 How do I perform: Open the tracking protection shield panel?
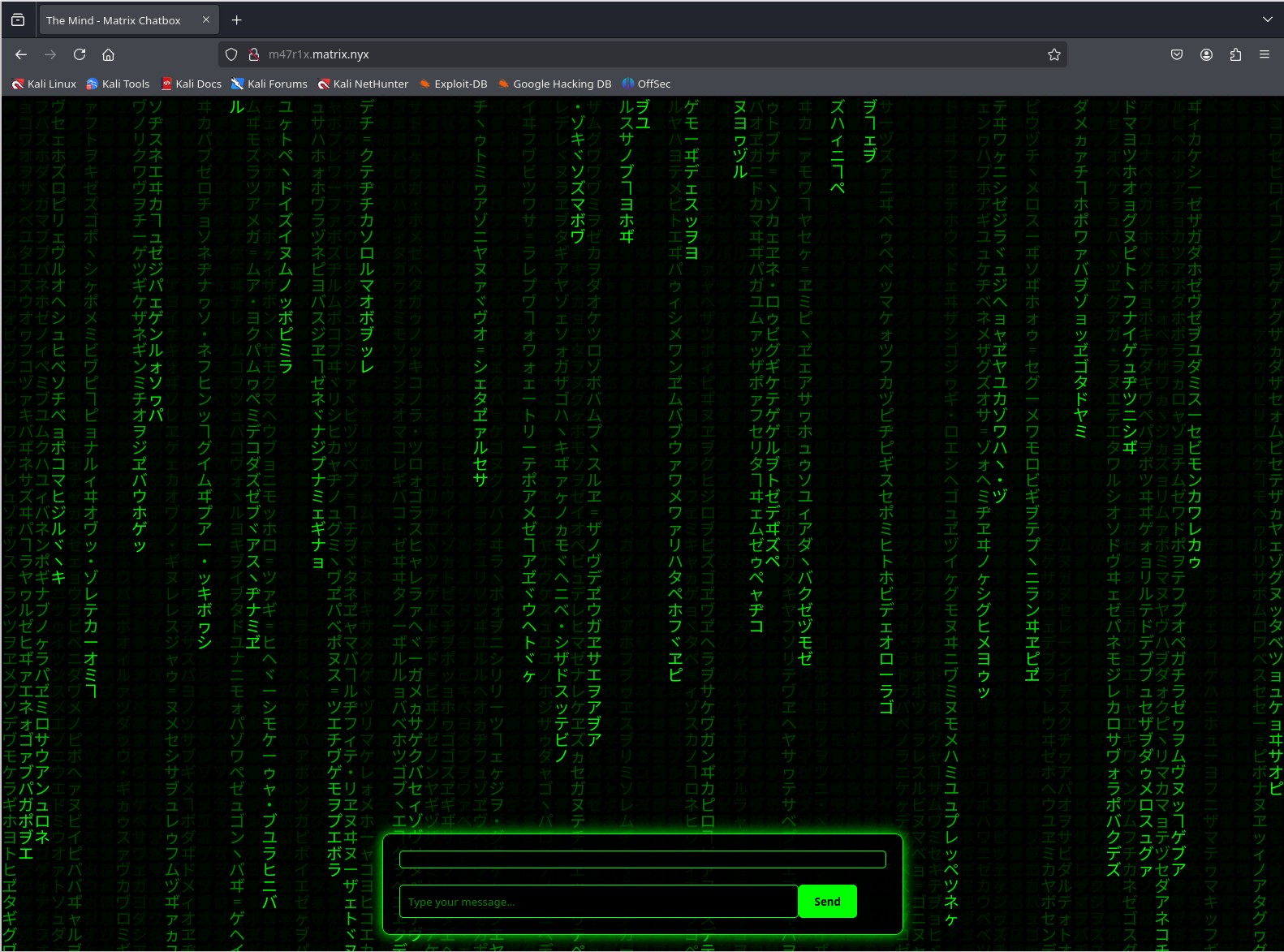click(231, 54)
